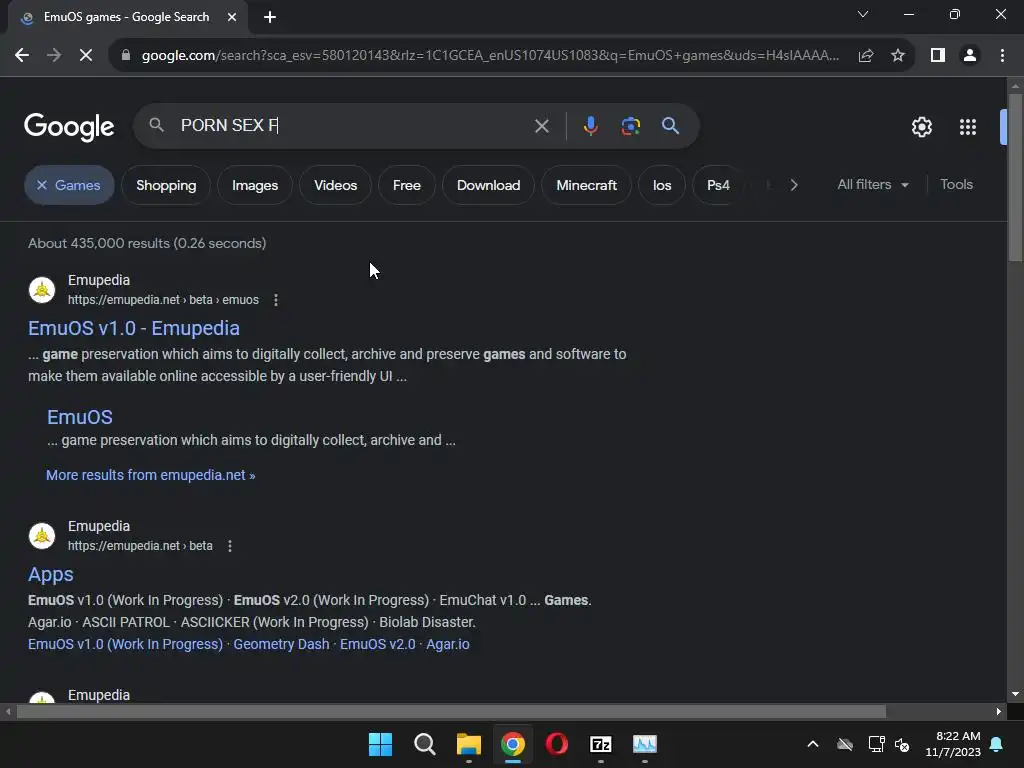
Task: Open Windows taskbar search
Action: click(x=424, y=744)
